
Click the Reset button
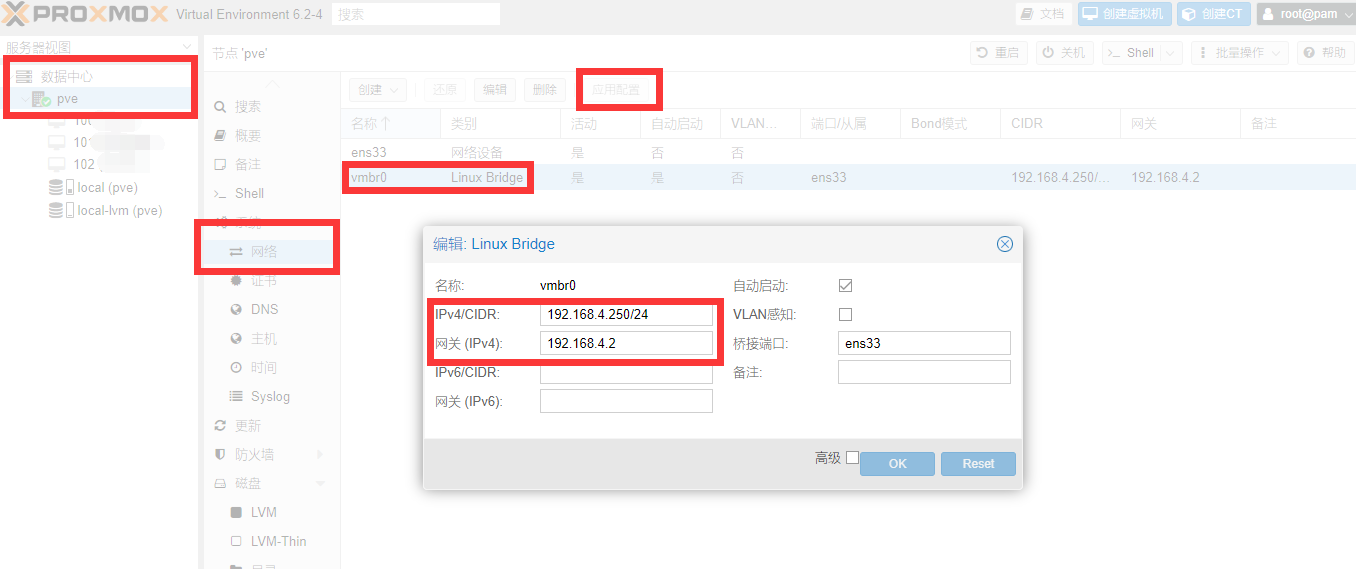978,464
